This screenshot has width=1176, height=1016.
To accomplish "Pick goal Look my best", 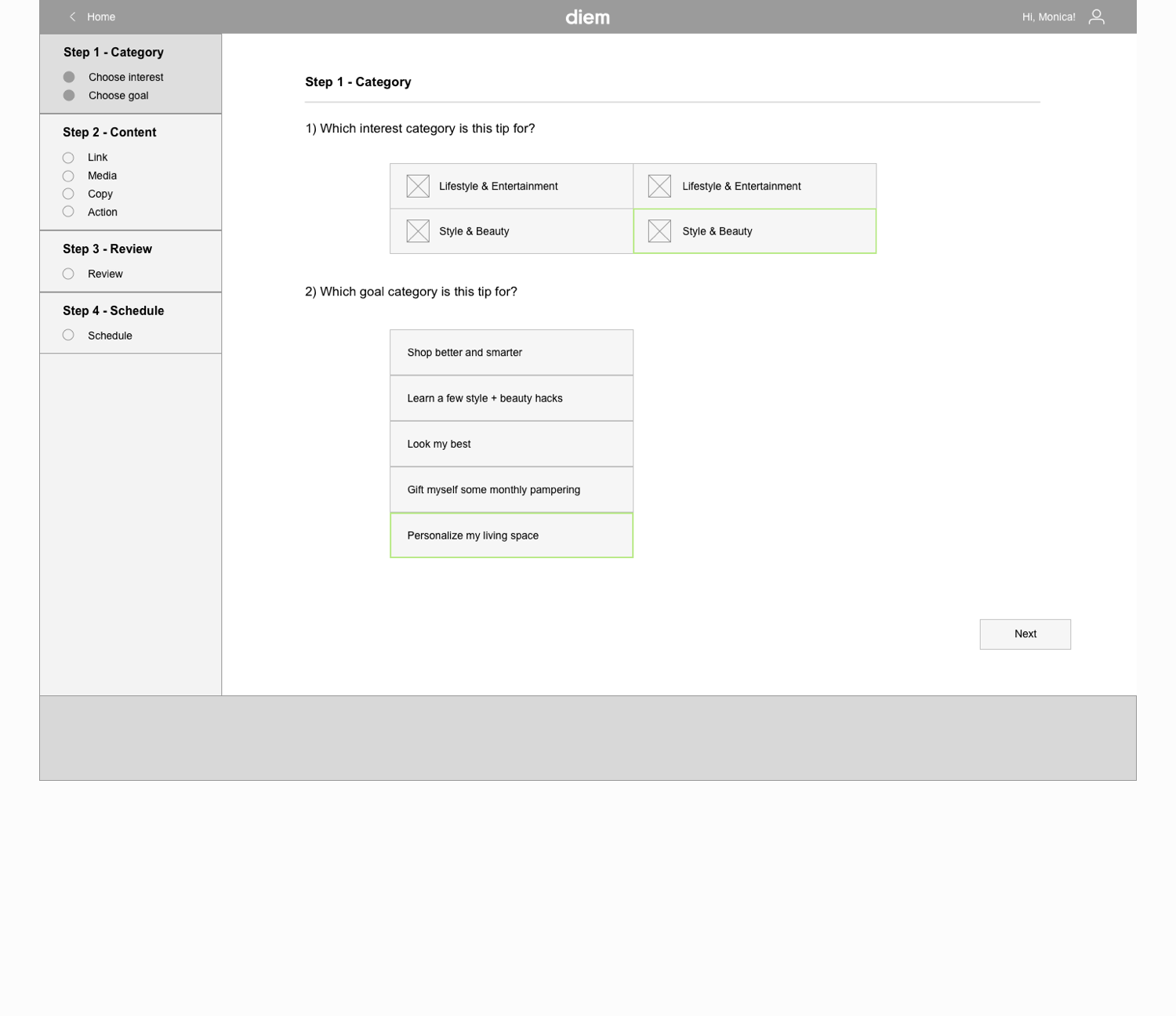I will pyautogui.click(x=511, y=444).
